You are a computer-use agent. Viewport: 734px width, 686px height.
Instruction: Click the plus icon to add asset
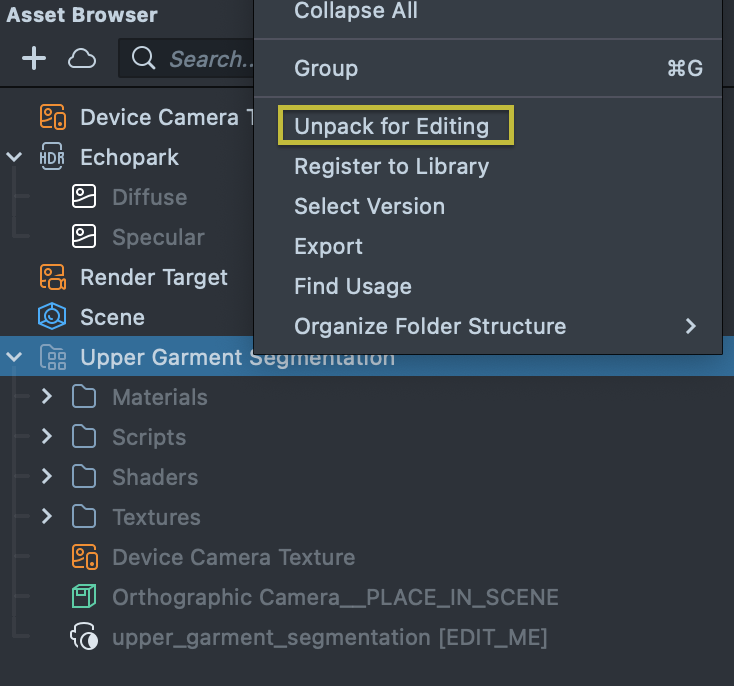coord(34,59)
